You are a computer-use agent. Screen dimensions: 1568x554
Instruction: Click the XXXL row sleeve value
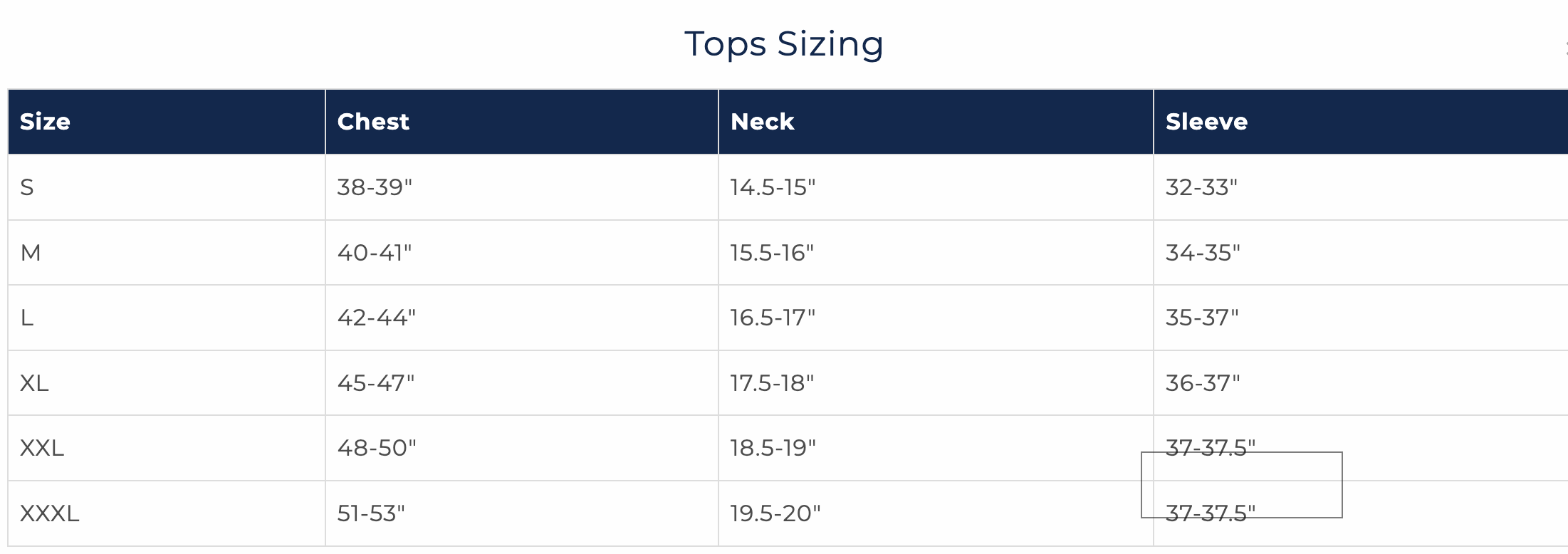click(1210, 513)
